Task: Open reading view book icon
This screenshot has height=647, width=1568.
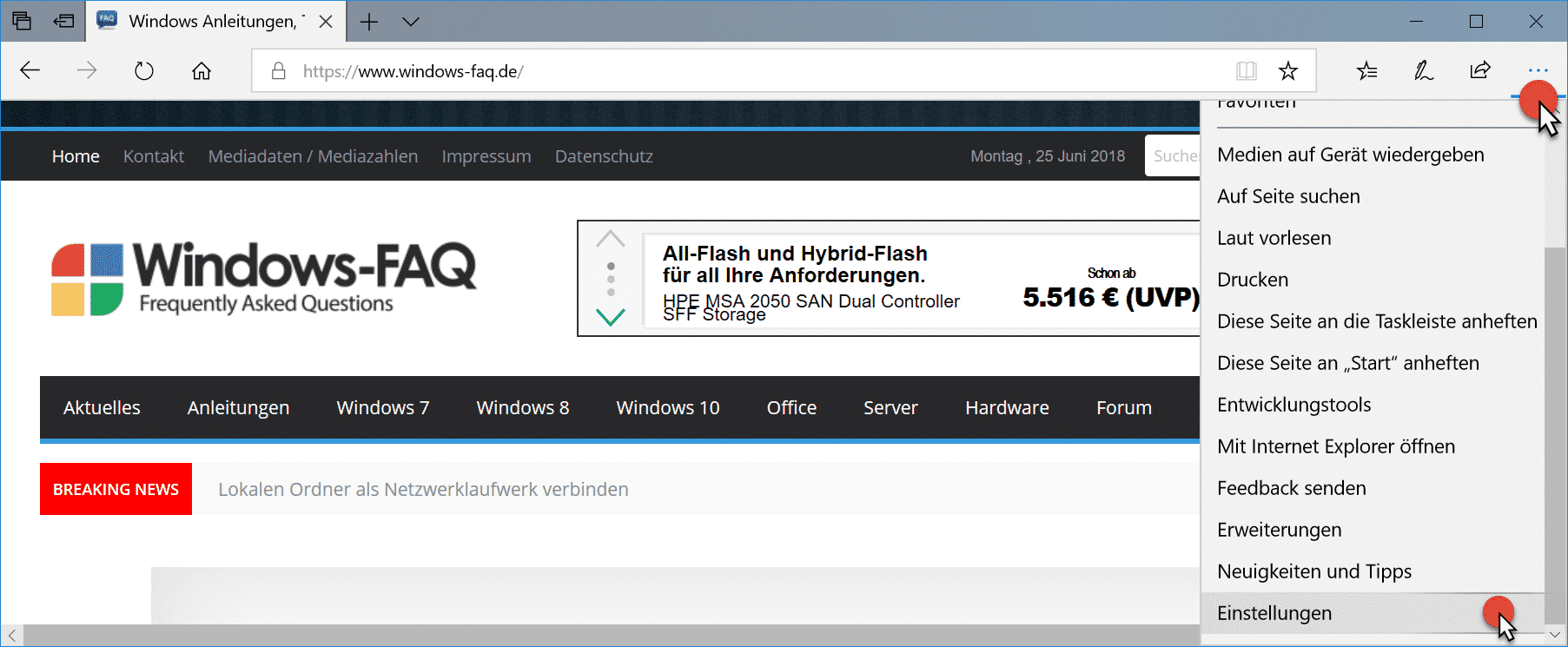Action: point(1247,71)
